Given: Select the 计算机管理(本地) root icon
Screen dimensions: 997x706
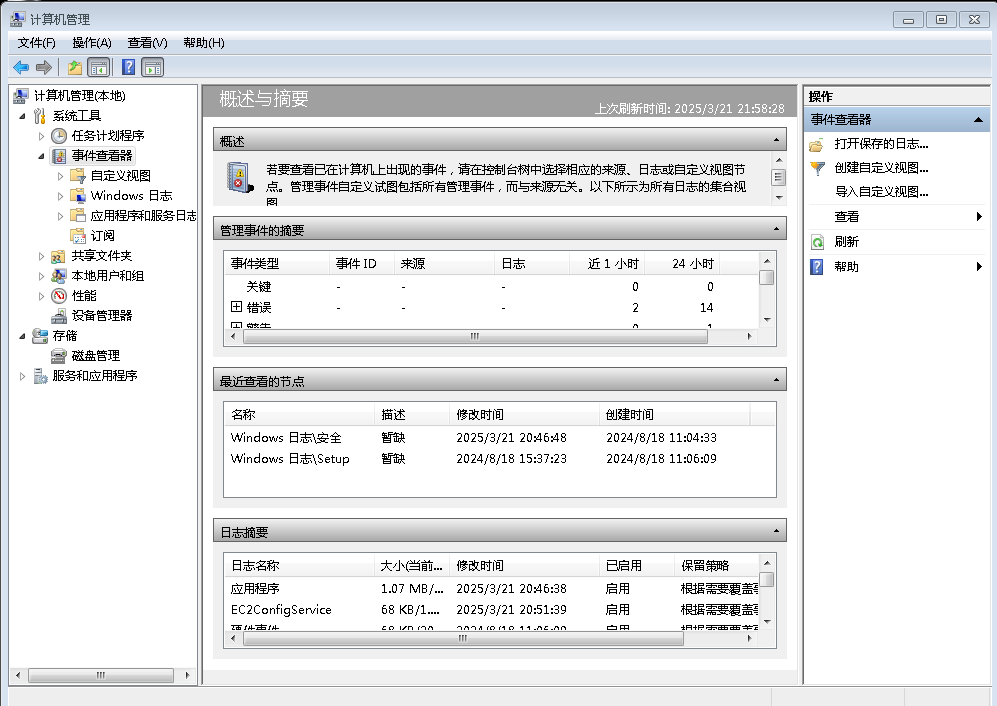Looking at the screenshot, I should [21, 95].
